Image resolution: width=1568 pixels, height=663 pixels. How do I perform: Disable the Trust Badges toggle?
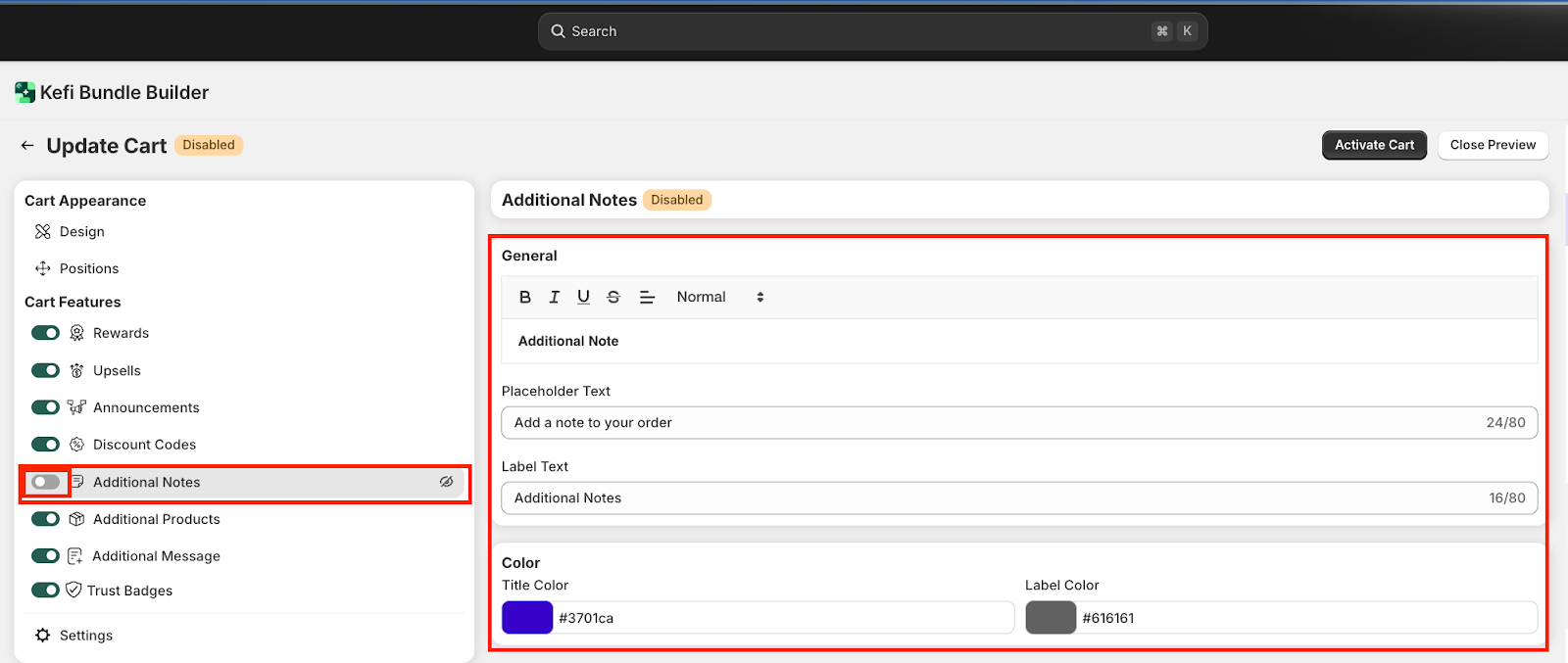tap(45, 591)
